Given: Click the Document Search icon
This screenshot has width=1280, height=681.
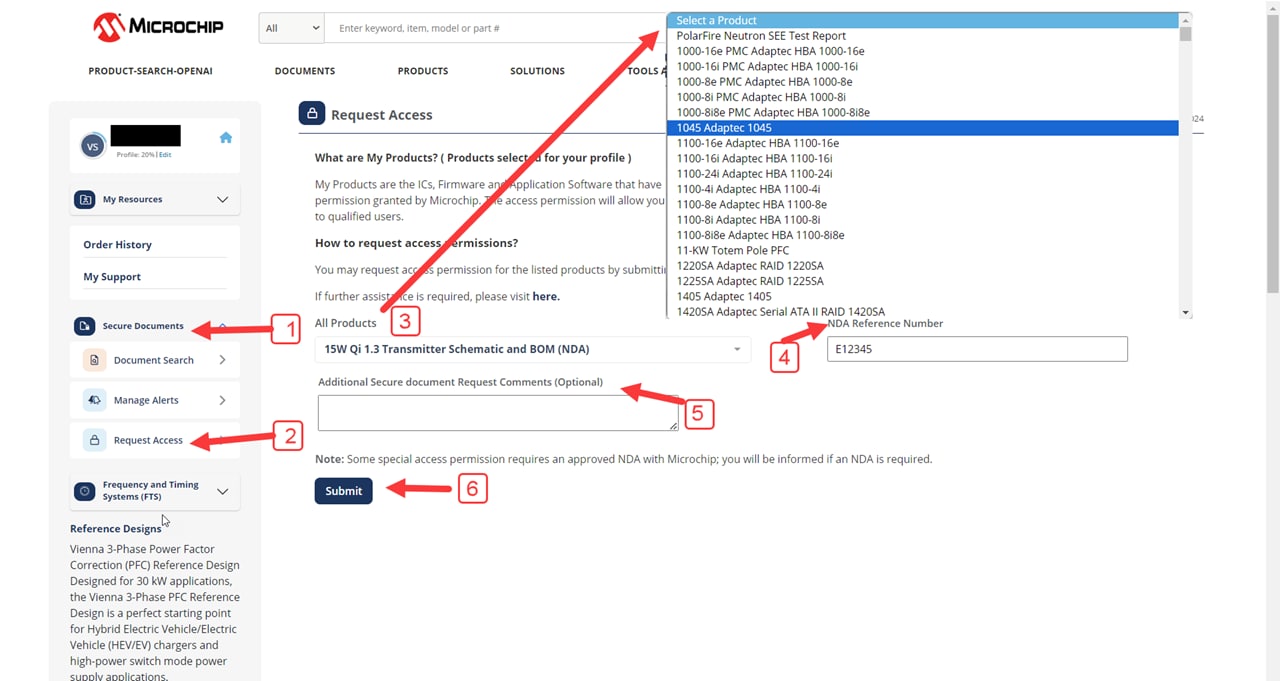Looking at the screenshot, I should point(95,359).
